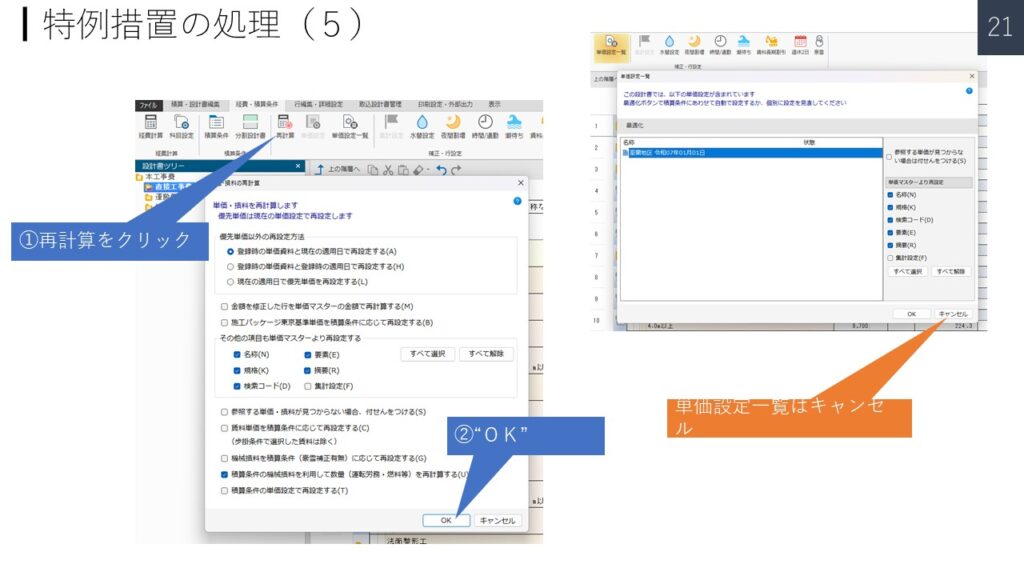Click the 科目設定 ribbon icon
The height and width of the screenshot is (576, 1024).
click(182, 126)
